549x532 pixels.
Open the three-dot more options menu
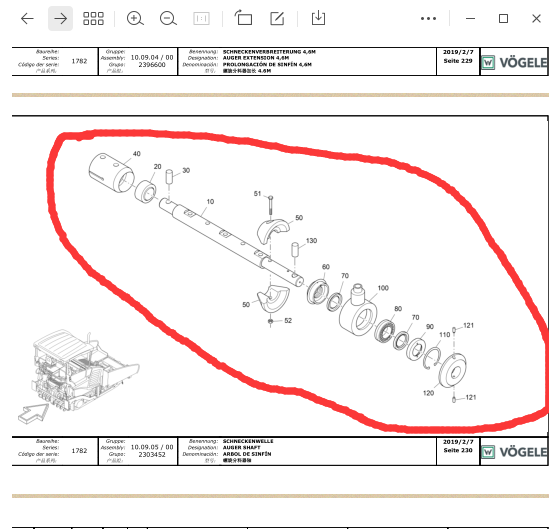[429, 19]
